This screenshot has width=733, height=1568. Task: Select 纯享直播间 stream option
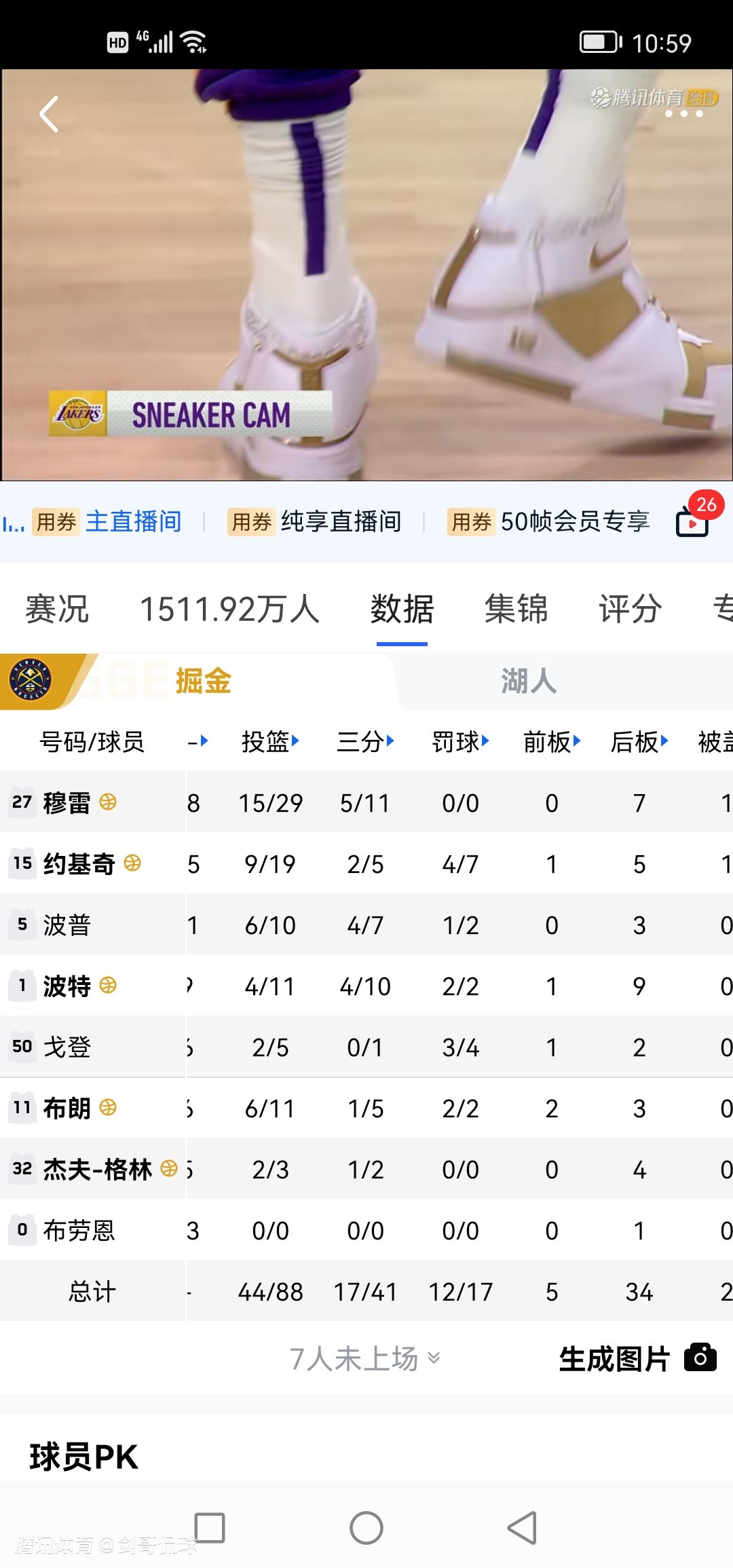tap(315, 522)
